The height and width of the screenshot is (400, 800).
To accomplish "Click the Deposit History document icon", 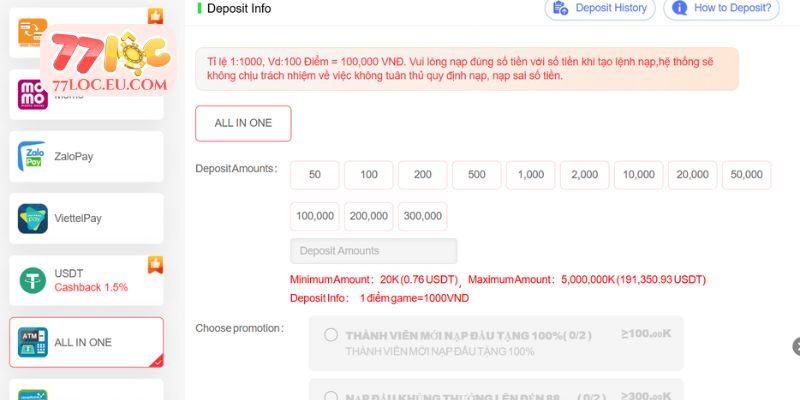I will [561, 8].
